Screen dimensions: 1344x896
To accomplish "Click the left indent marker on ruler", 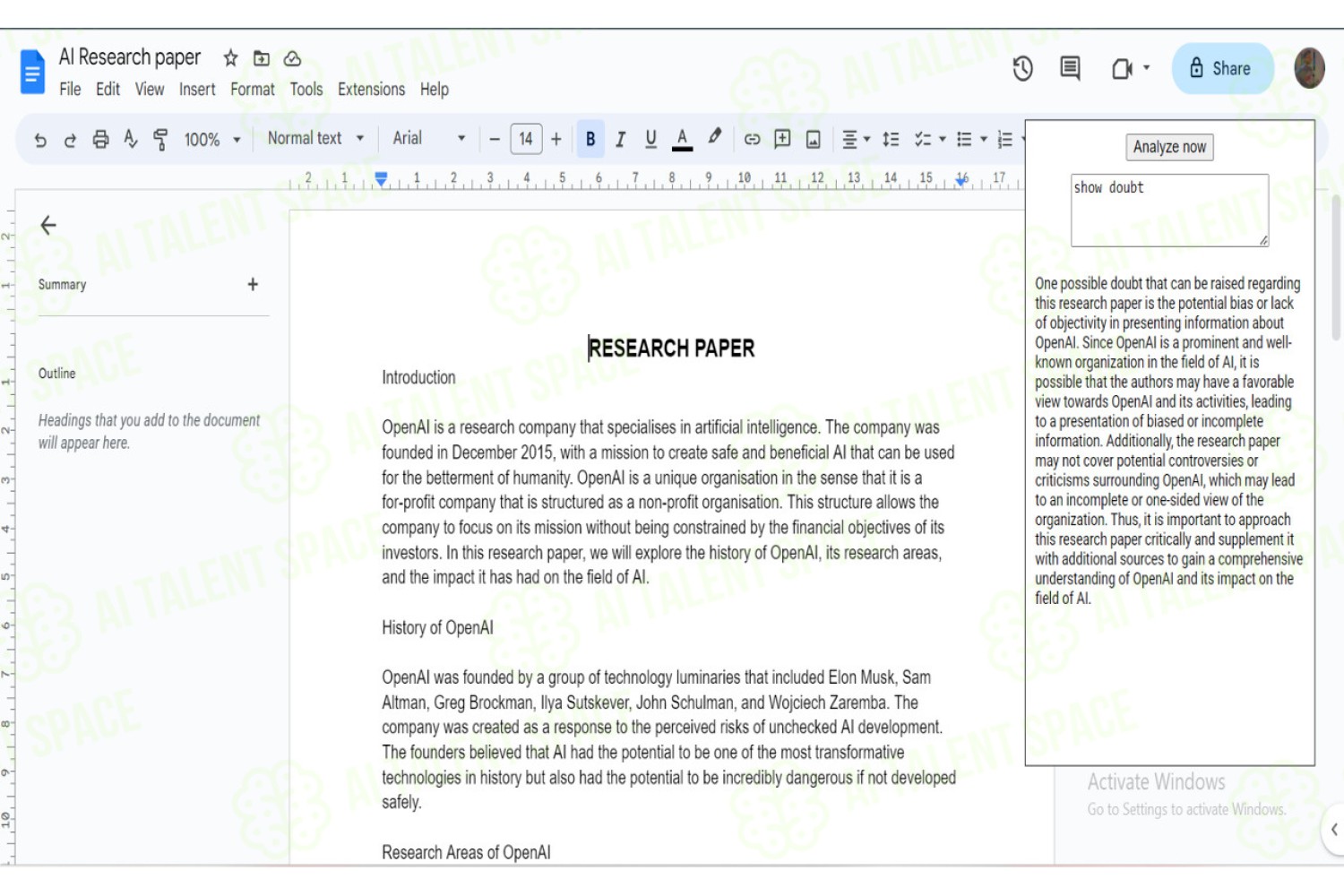I will click(381, 179).
